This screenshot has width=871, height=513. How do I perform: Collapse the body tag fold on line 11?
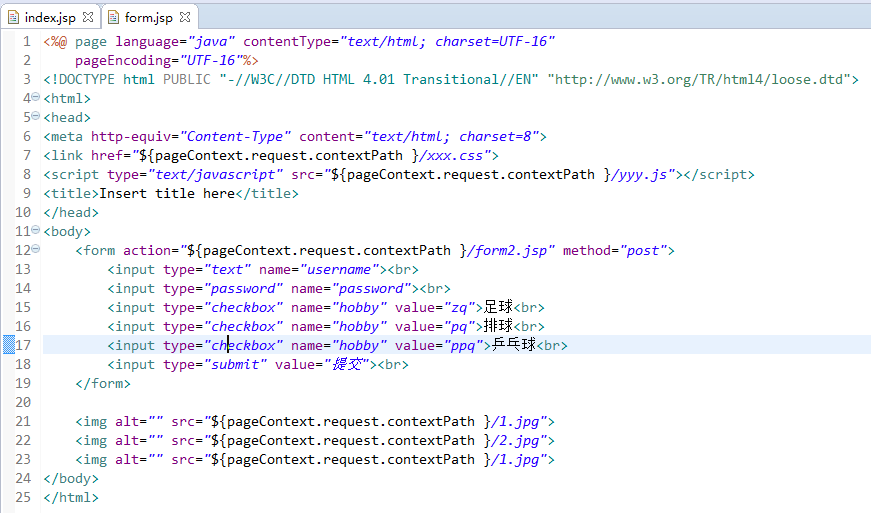pos(36,230)
